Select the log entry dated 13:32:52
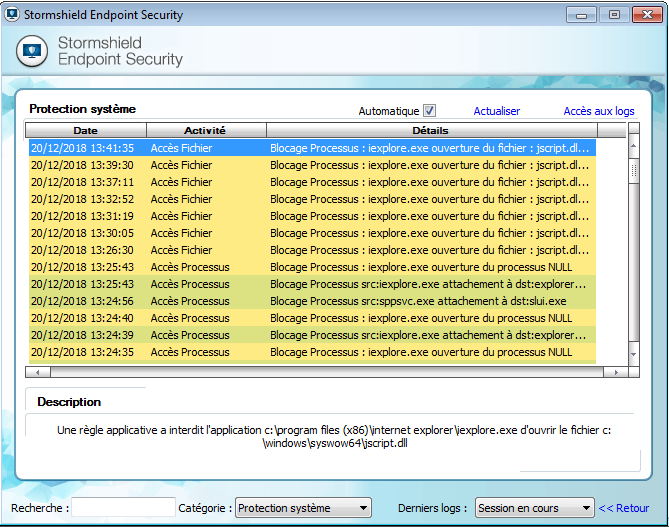Image resolution: width=669 pixels, height=527 pixels. (312, 199)
